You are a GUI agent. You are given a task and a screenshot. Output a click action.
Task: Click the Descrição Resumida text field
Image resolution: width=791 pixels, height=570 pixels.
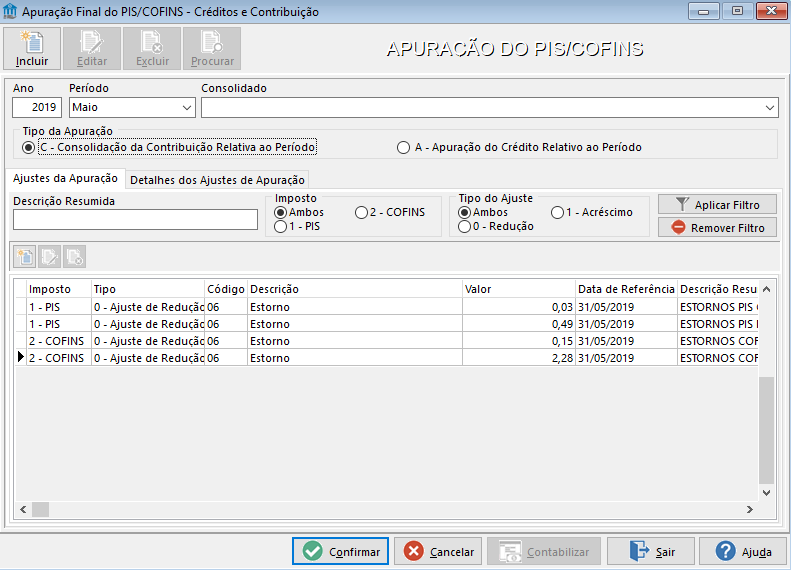point(135,220)
